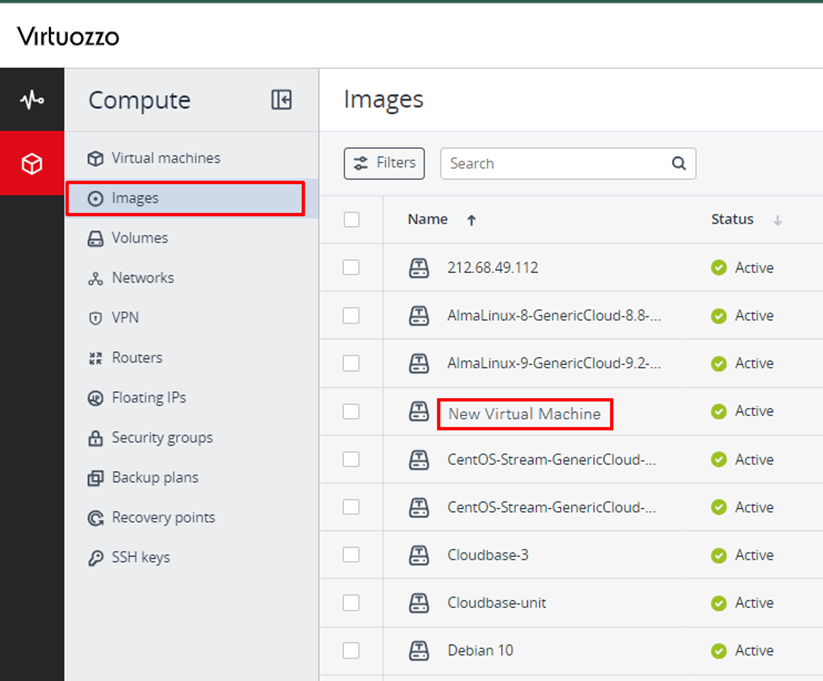The width and height of the screenshot is (823, 681).
Task: Sort images by Status column arrow
Action: coord(777,220)
